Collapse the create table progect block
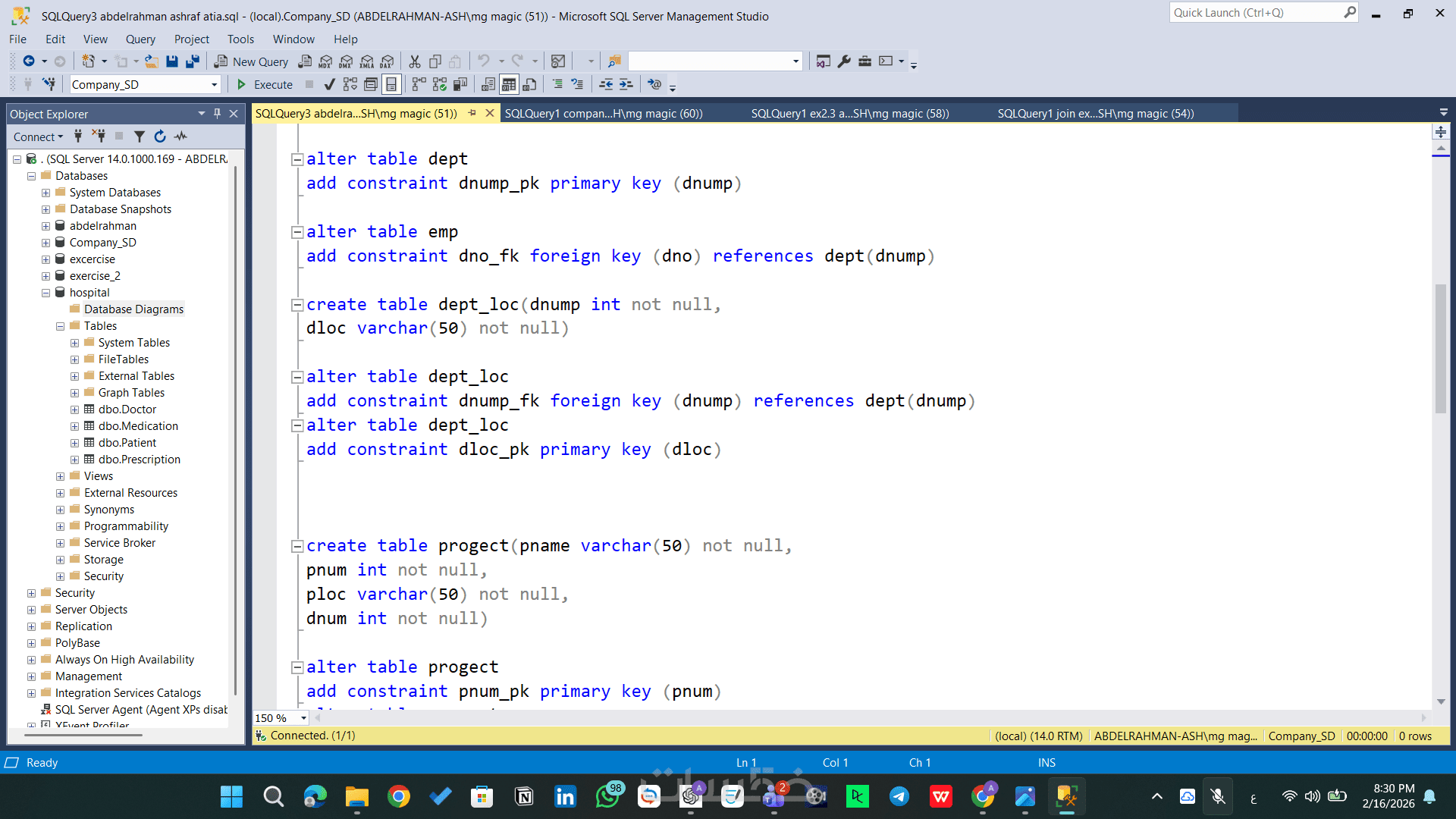1456x819 pixels. [x=298, y=546]
